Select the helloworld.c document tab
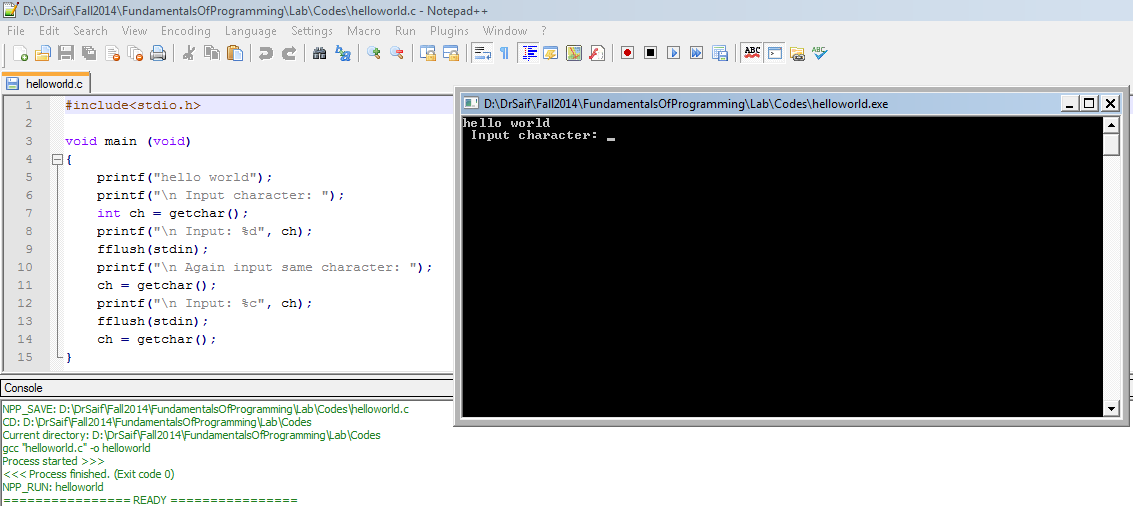Screen dimensions: 1133x506 coord(46,83)
